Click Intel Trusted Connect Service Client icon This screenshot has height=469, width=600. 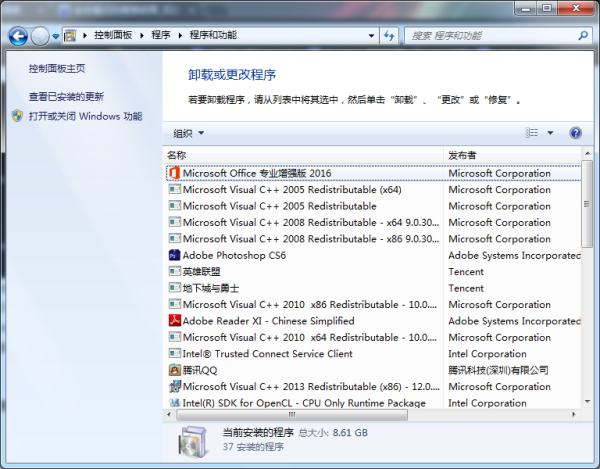[174, 353]
